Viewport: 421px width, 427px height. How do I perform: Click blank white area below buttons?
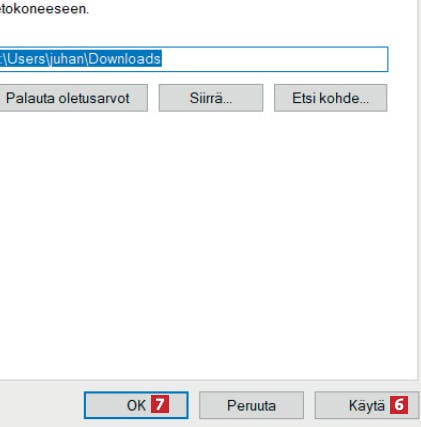point(207,243)
